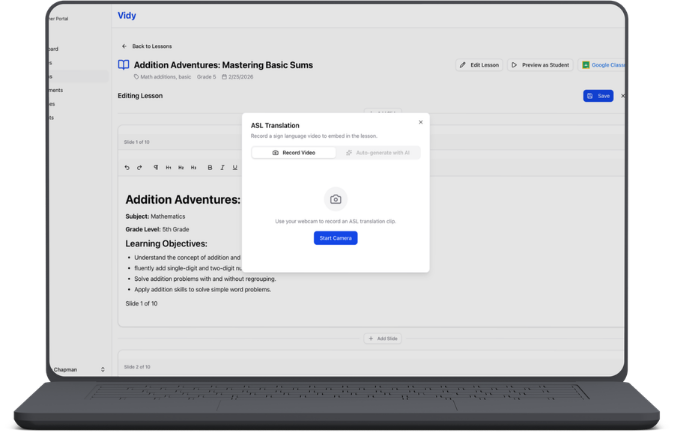Go Back to Lessons
Viewport: 675px width, 432px height.
[147, 46]
